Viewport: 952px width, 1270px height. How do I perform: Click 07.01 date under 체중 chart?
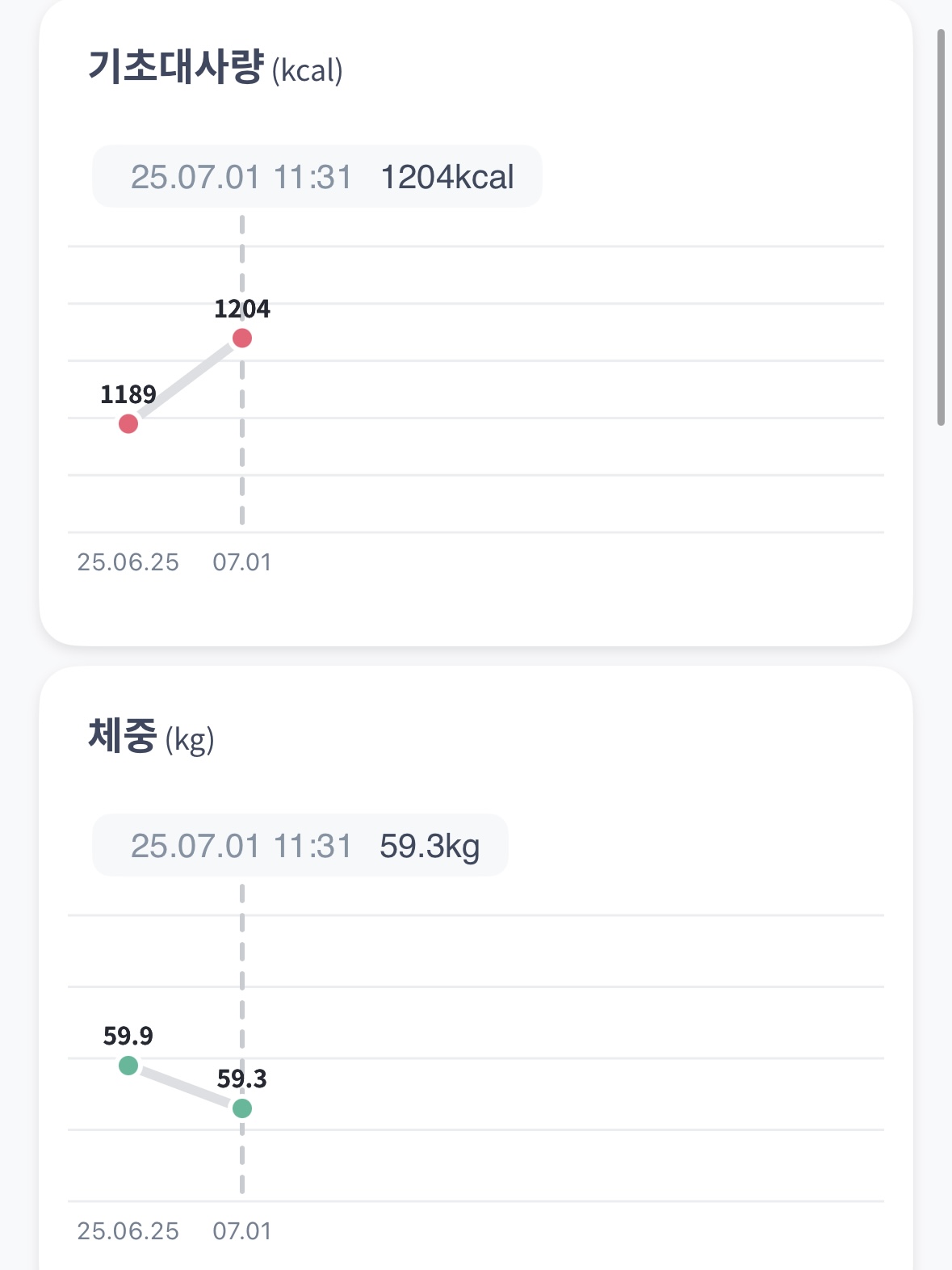coord(241,1231)
